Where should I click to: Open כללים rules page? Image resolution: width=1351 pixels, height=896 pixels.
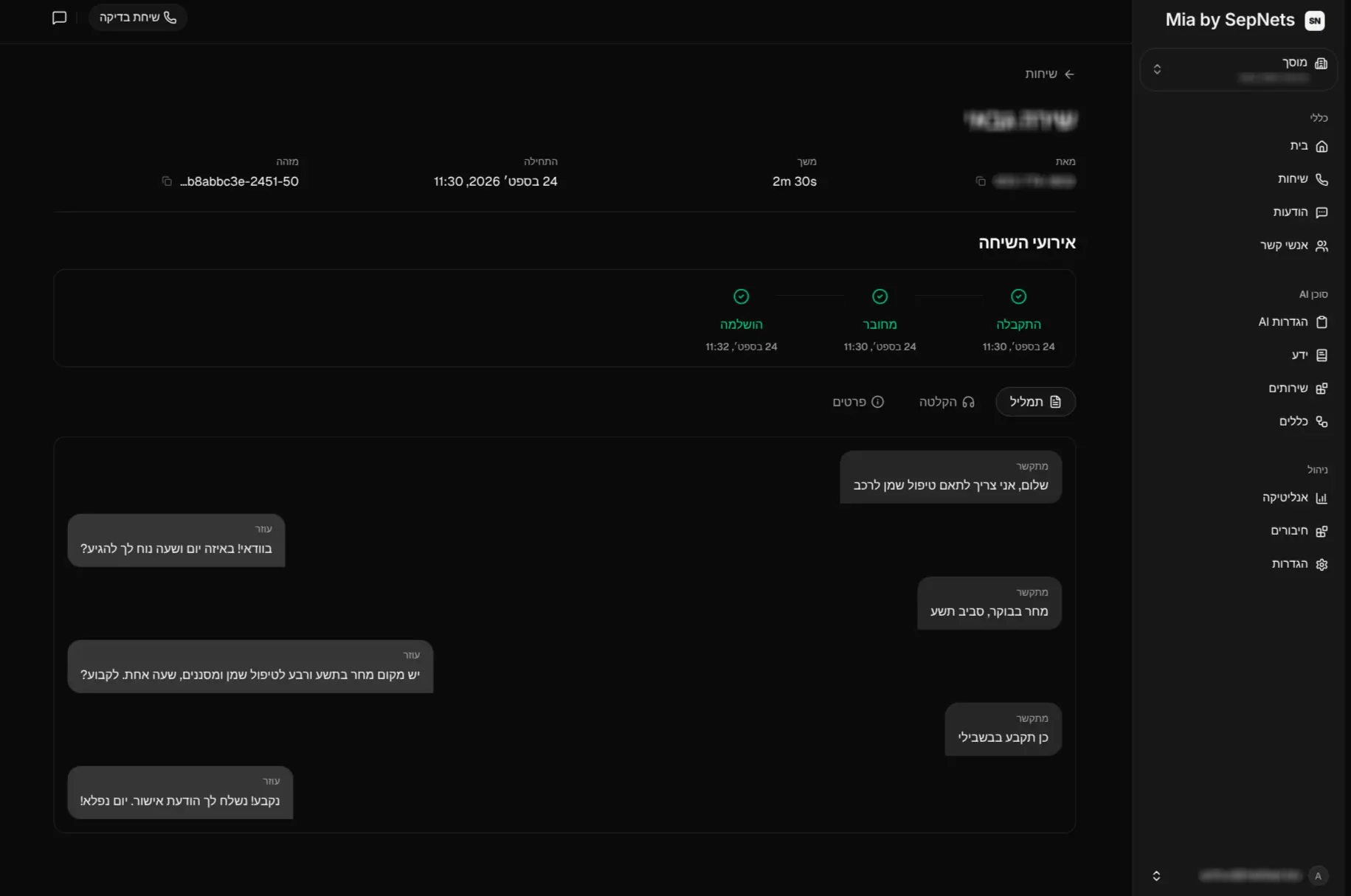(1303, 422)
